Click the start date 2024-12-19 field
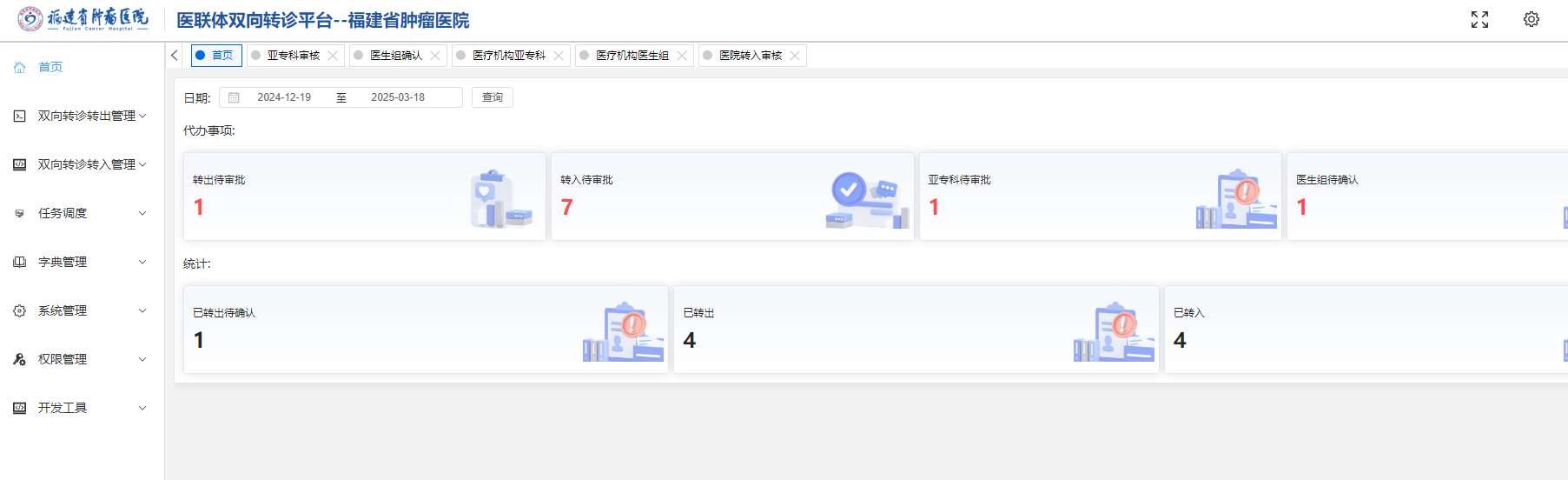The width and height of the screenshot is (1568, 480). coord(284,97)
